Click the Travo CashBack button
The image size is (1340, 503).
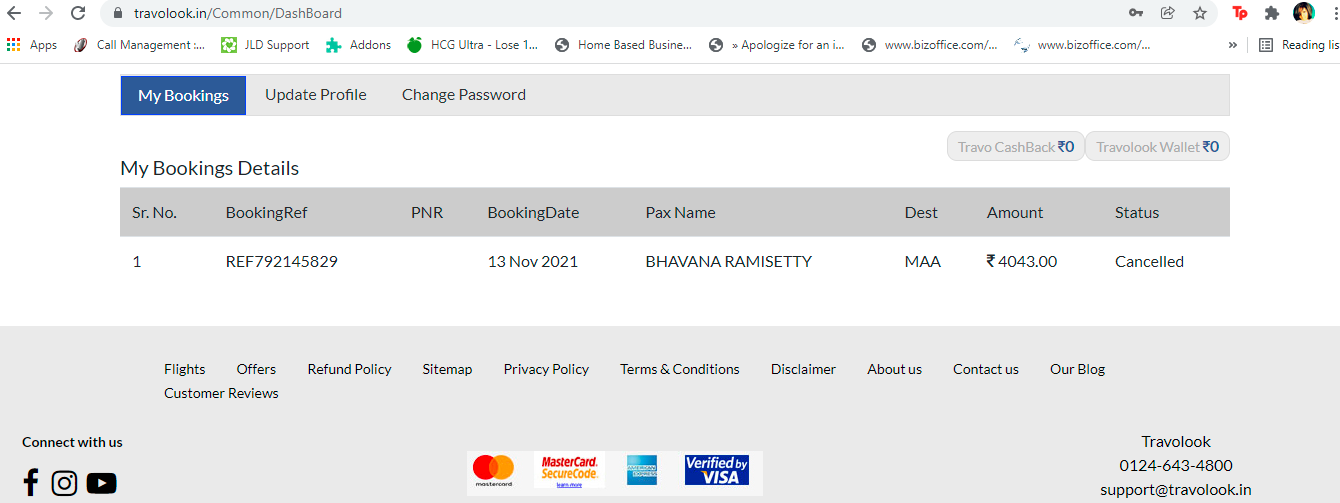[1015, 147]
